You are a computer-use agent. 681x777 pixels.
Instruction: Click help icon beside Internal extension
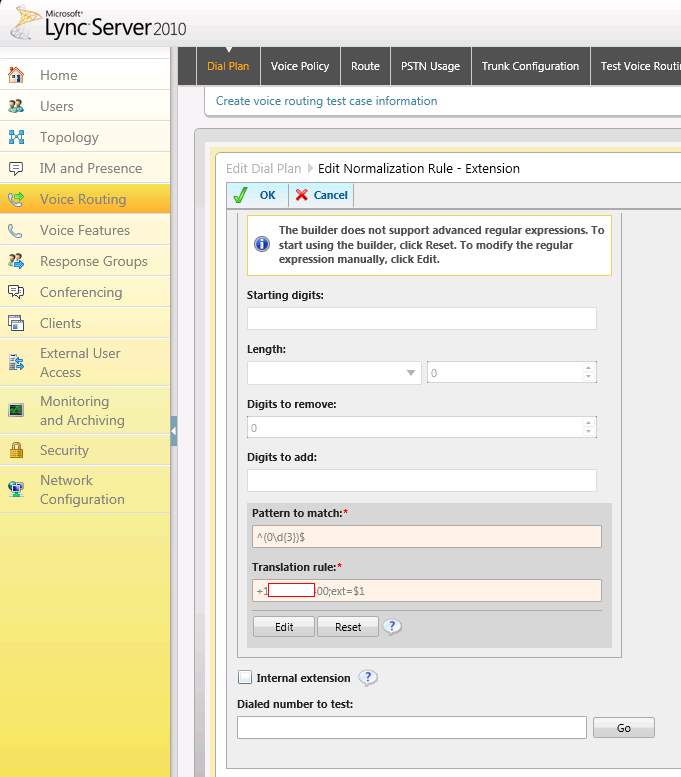368,678
